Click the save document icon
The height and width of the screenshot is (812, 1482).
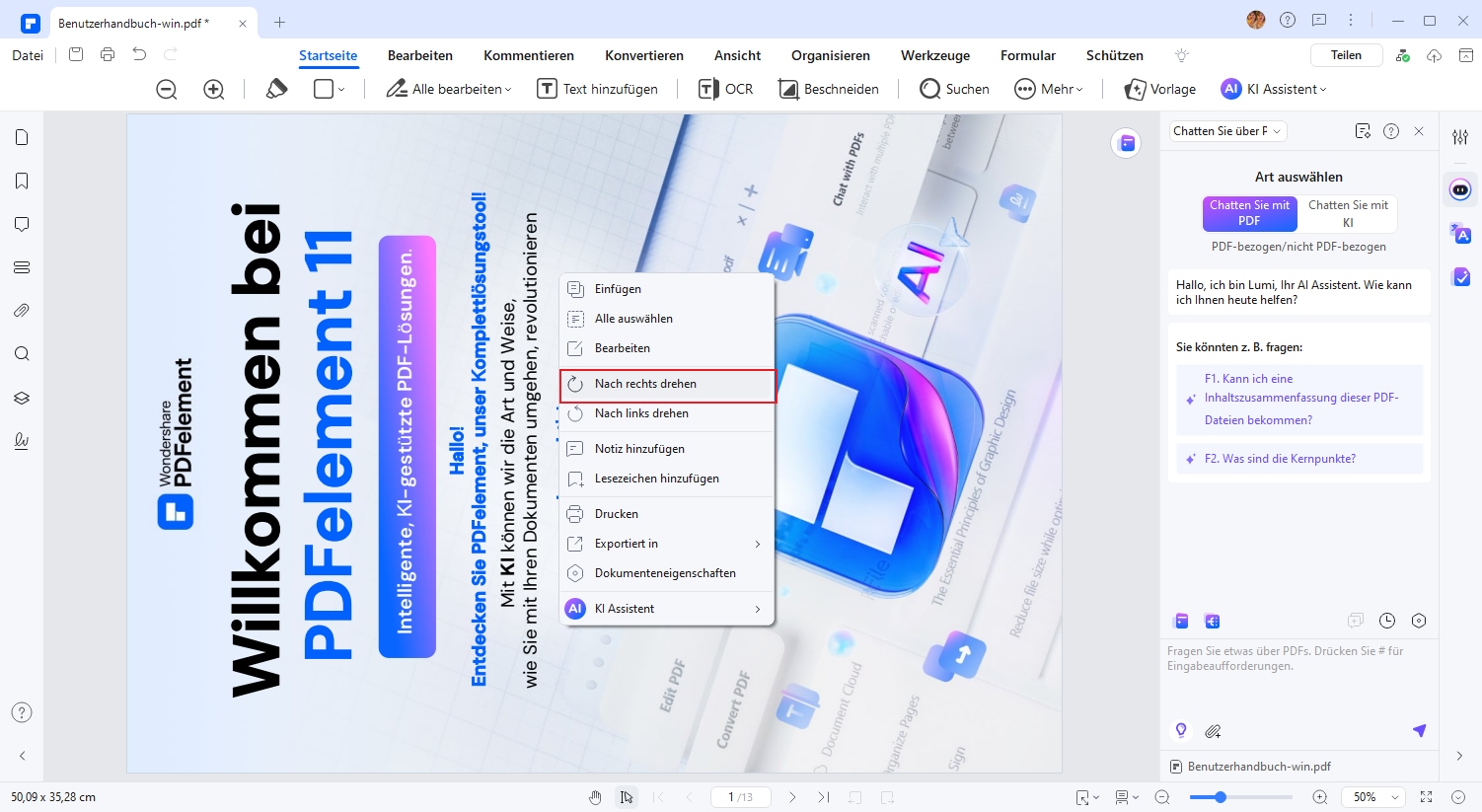pyautogui.click(x=76, y=55)
